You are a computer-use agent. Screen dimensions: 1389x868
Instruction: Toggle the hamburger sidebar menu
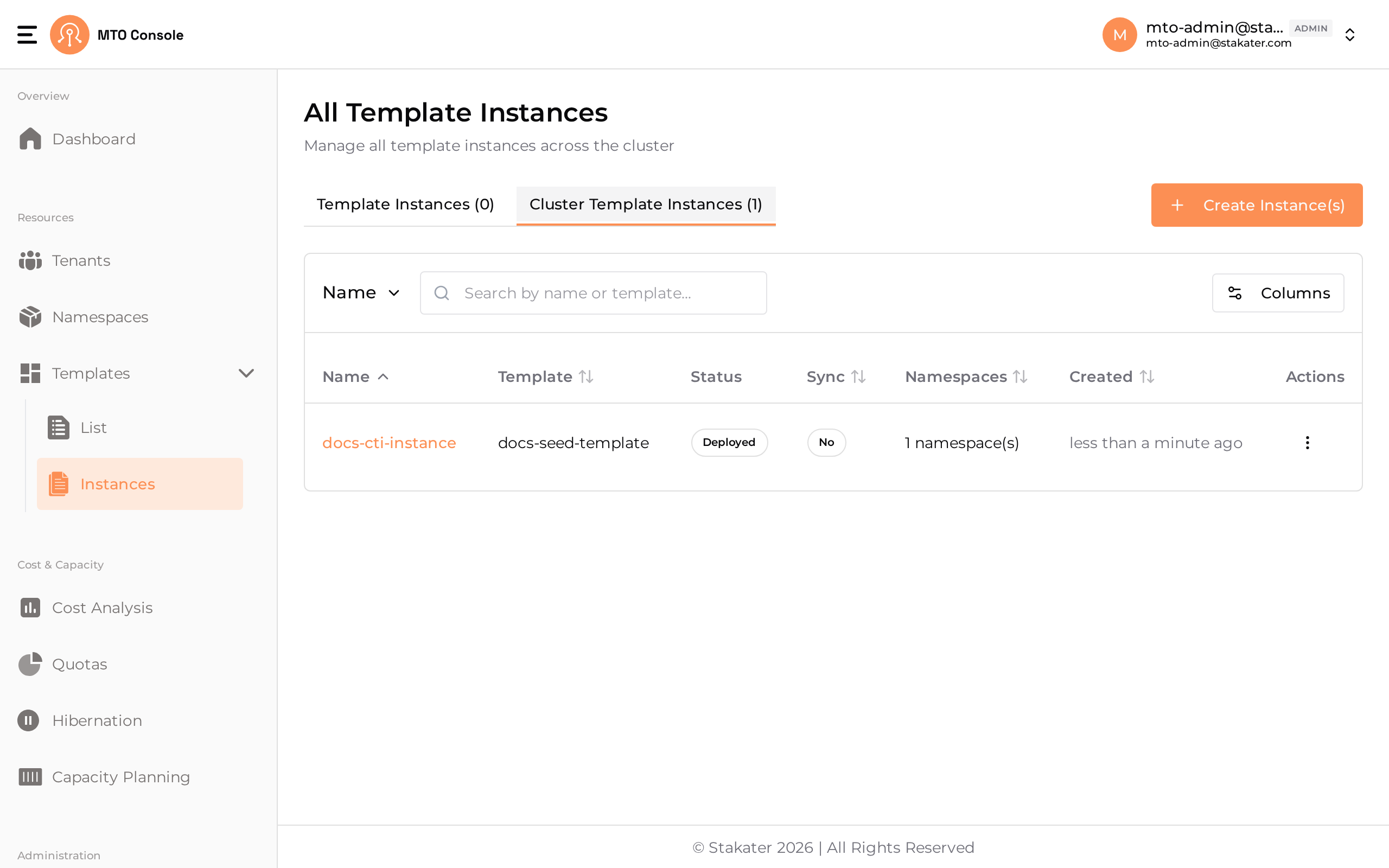point(27,34)
